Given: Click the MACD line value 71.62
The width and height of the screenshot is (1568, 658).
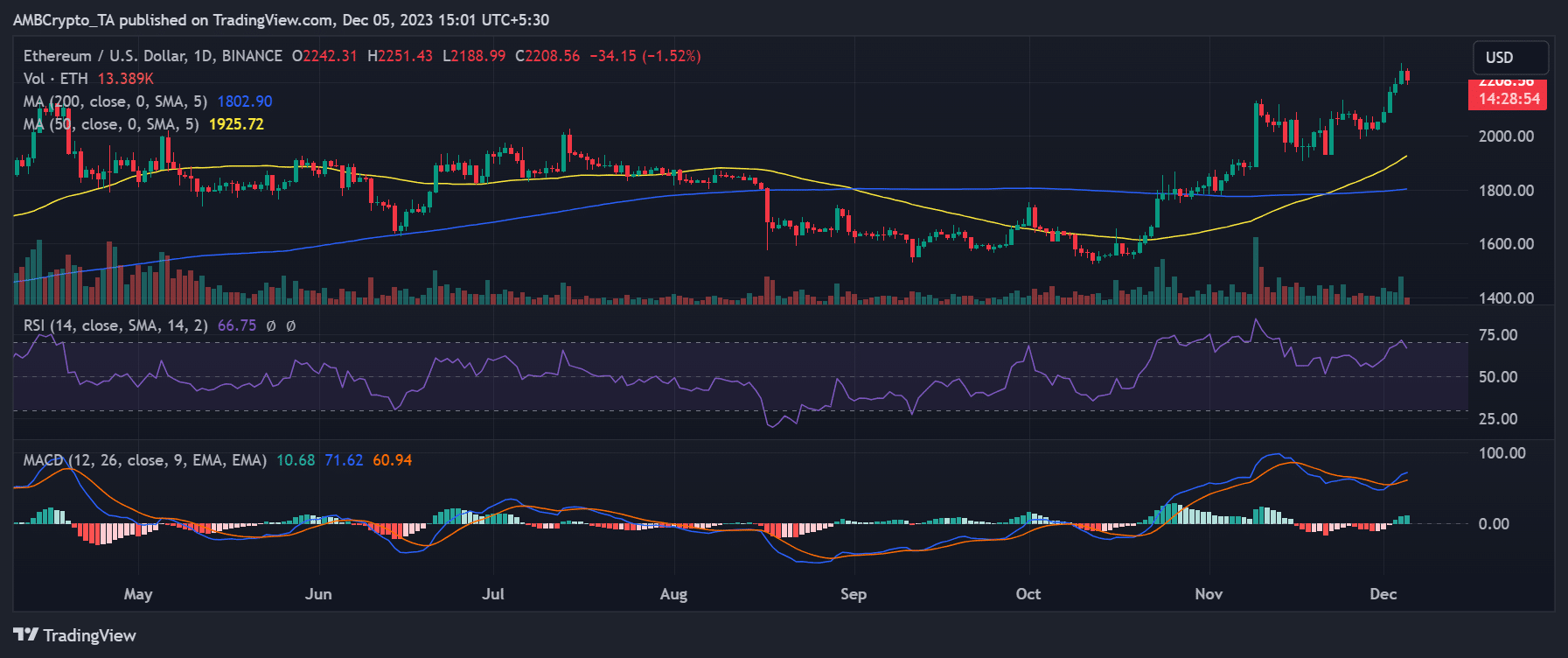Looking at the screenshot, I should pyautogui.click(x=344, y=460).
